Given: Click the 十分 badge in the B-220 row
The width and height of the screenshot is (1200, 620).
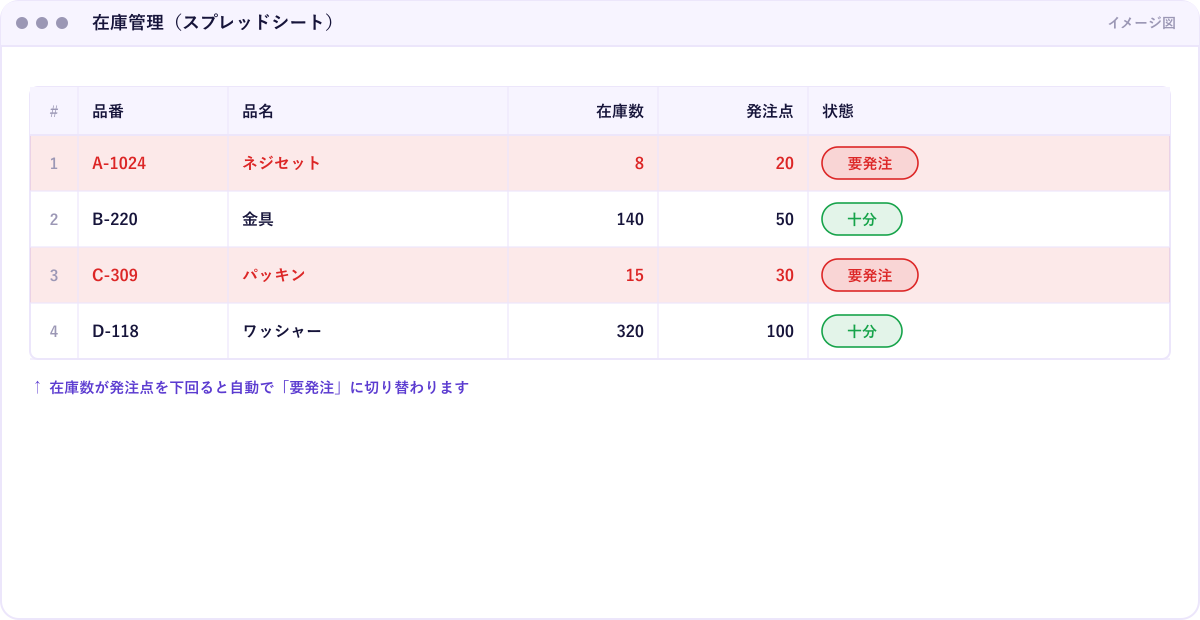Looking at the screenshot, I should click(862, 219).
